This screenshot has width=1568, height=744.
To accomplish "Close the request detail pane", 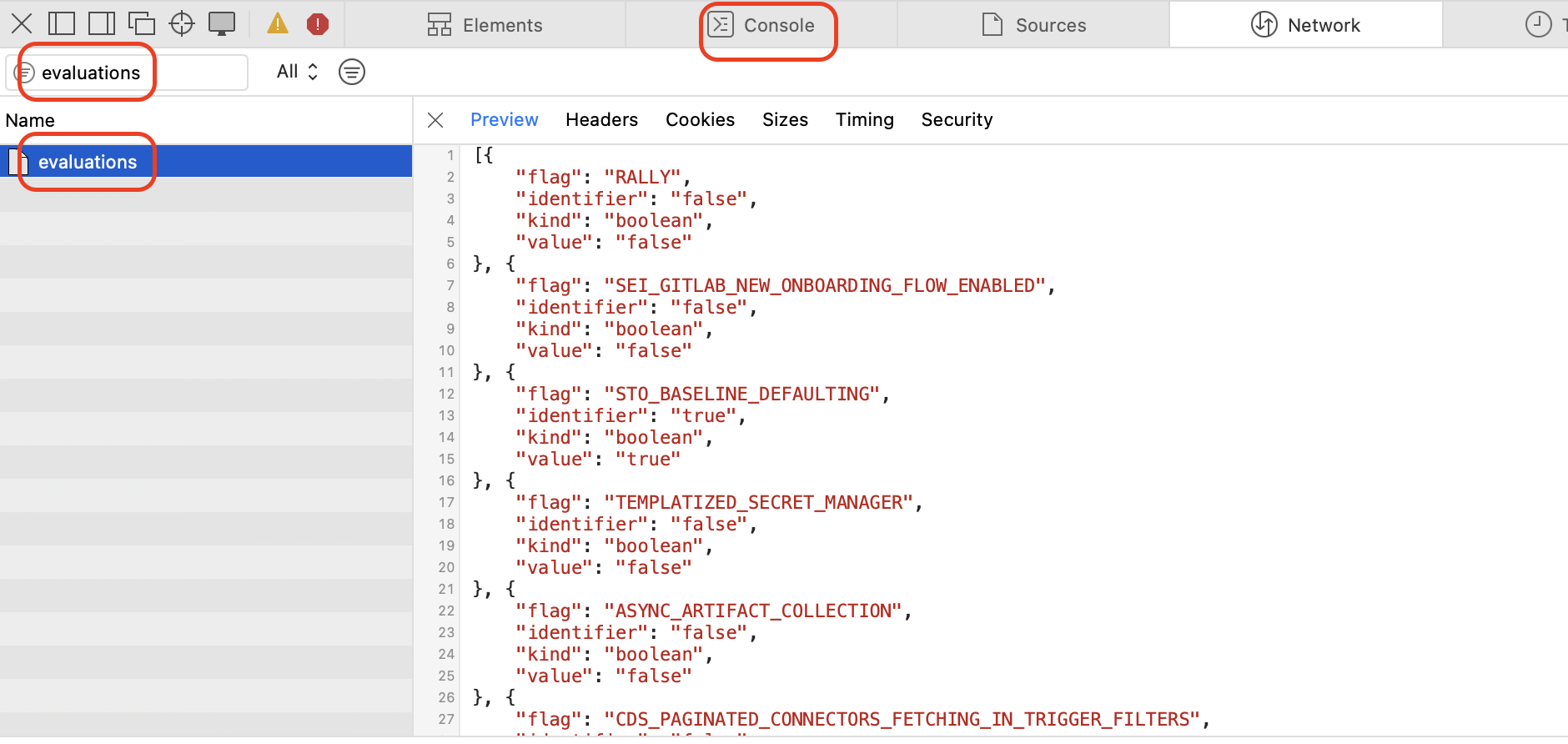I will click(435, 120).
